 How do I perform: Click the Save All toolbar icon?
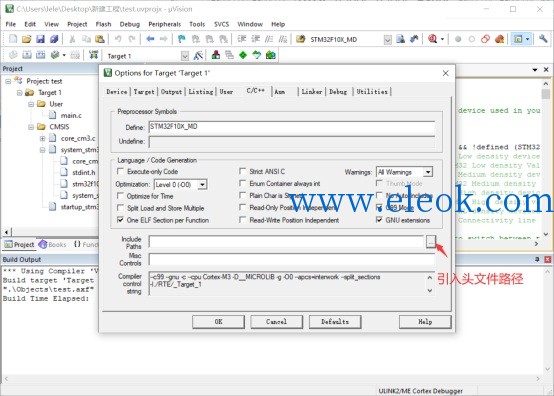pos(54,39)
